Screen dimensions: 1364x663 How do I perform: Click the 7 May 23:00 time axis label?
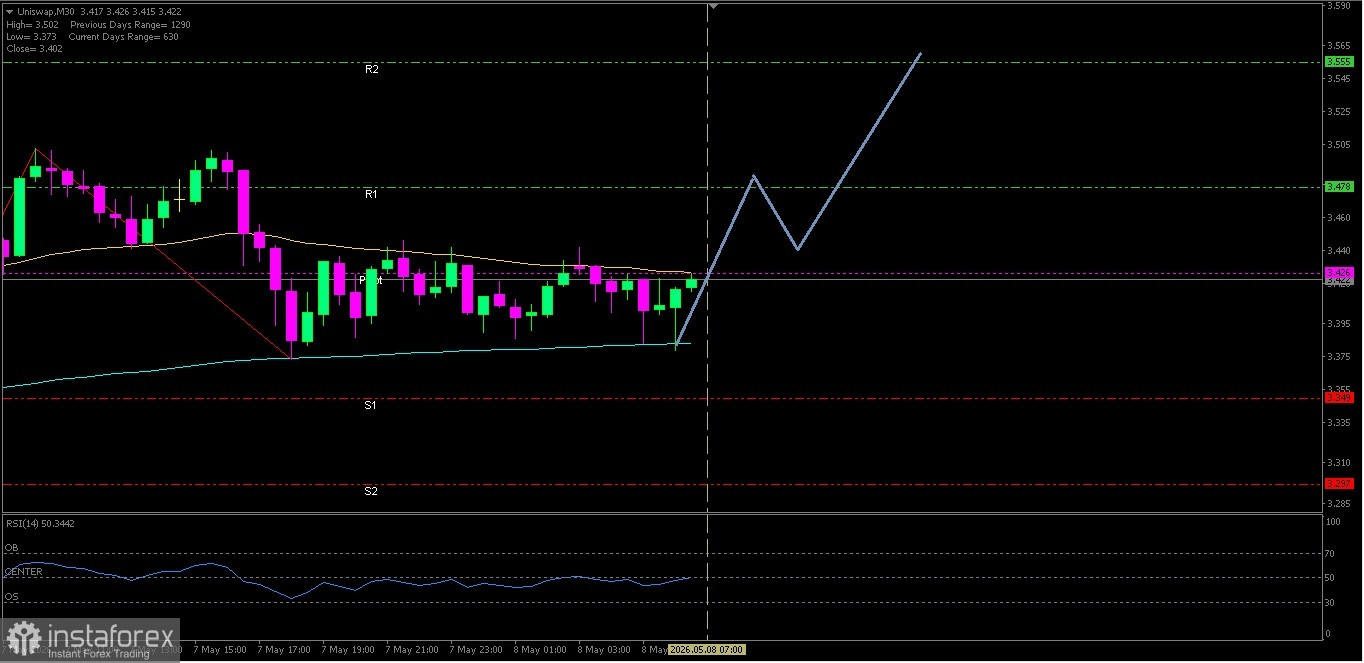476,649
